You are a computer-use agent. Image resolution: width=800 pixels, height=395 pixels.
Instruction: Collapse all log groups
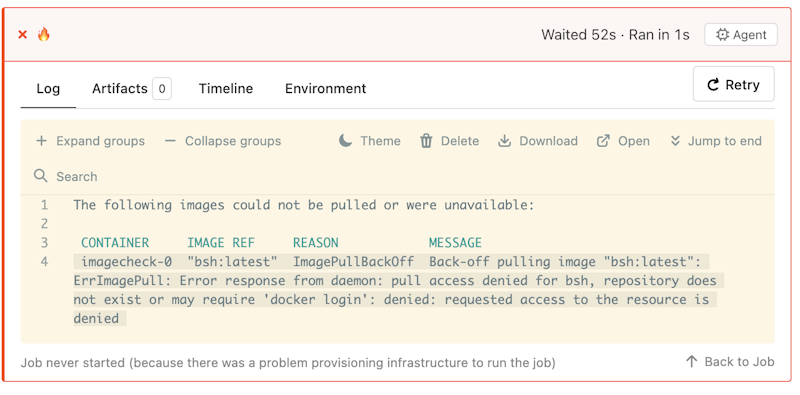[x=223, y=141]
